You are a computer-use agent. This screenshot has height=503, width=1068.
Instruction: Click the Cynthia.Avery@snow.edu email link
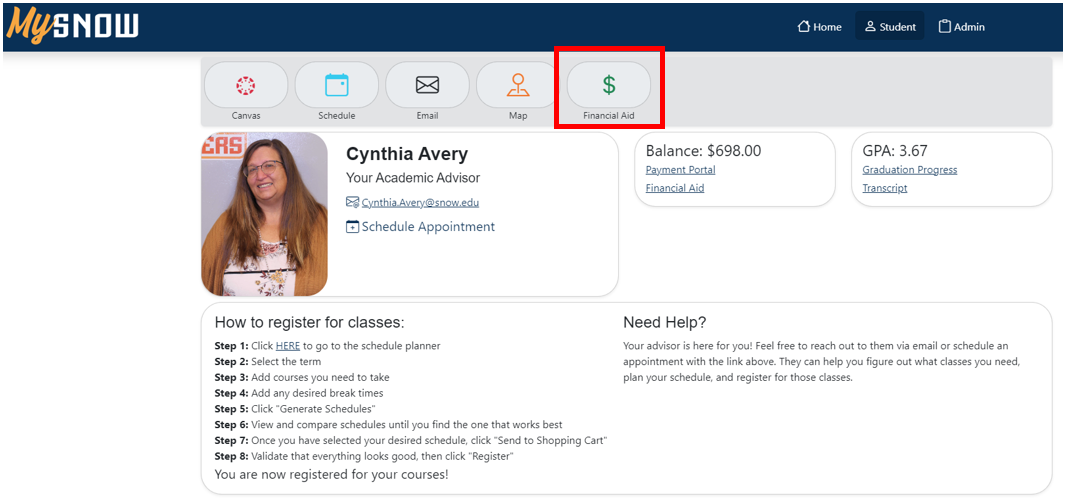point(420,202)
